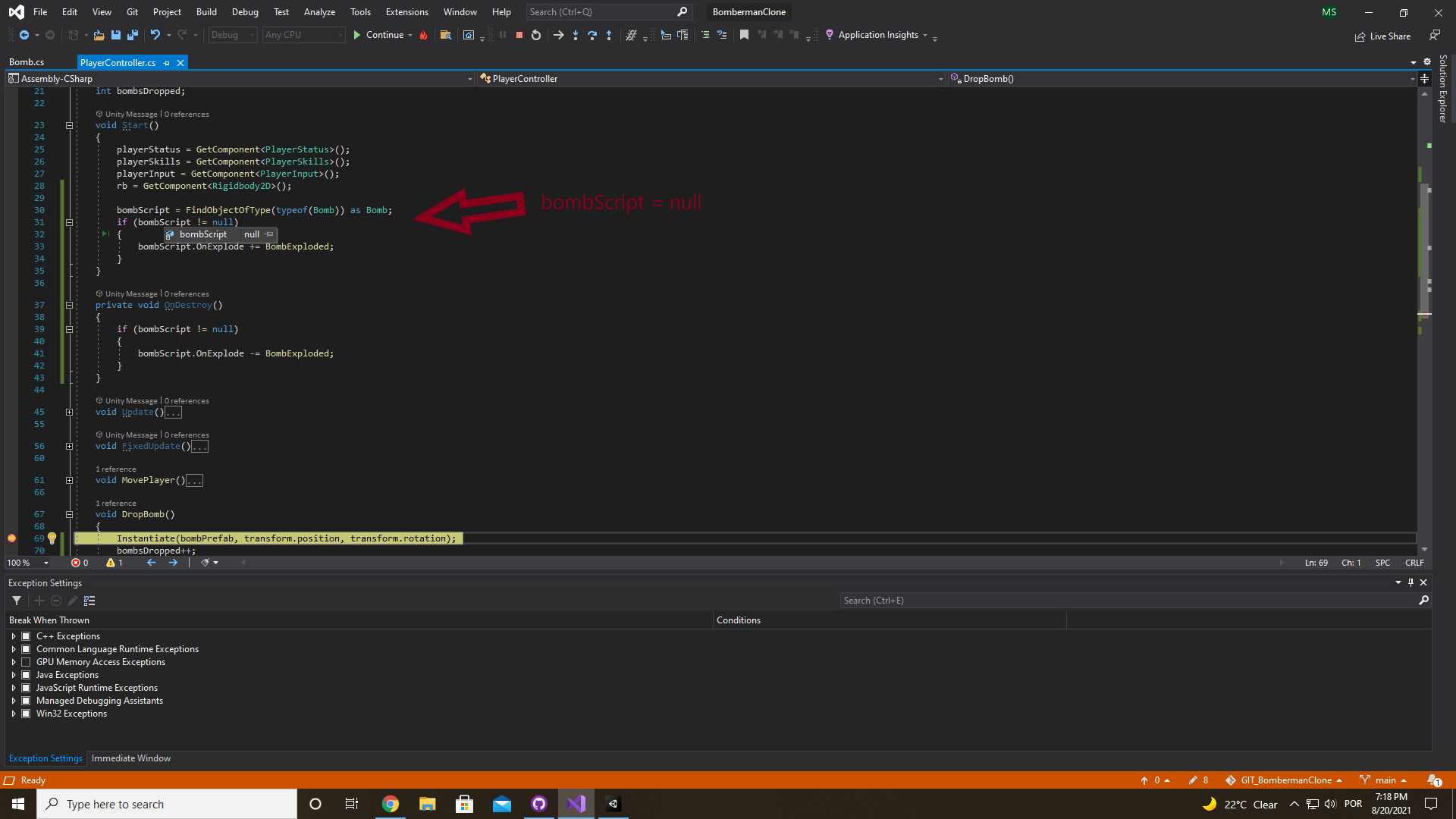Viewport: 1456px width, 819px height.
Task: Stop debugging with the red square
Action: pyautogui.click(x=519, y=35)
